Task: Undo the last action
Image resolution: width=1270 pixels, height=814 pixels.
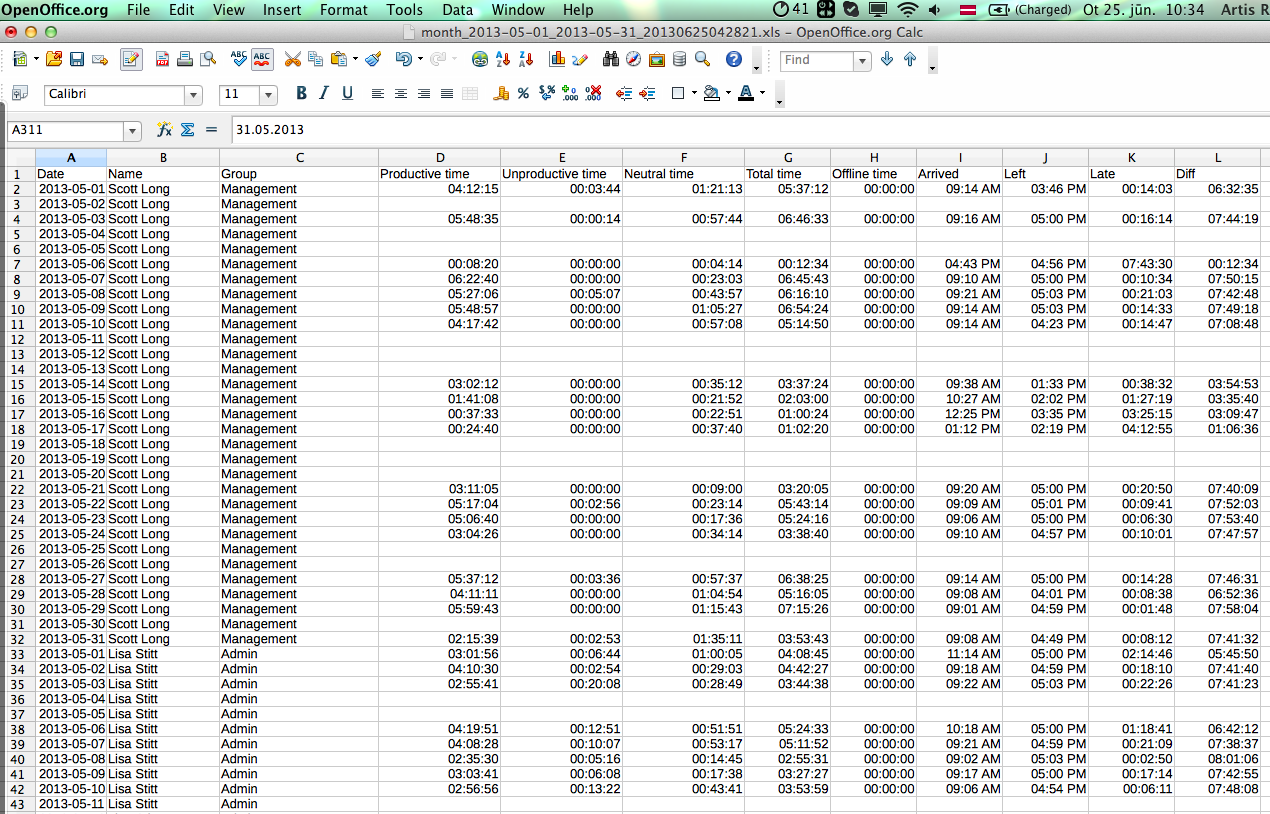Action: [x=402, y=60]
